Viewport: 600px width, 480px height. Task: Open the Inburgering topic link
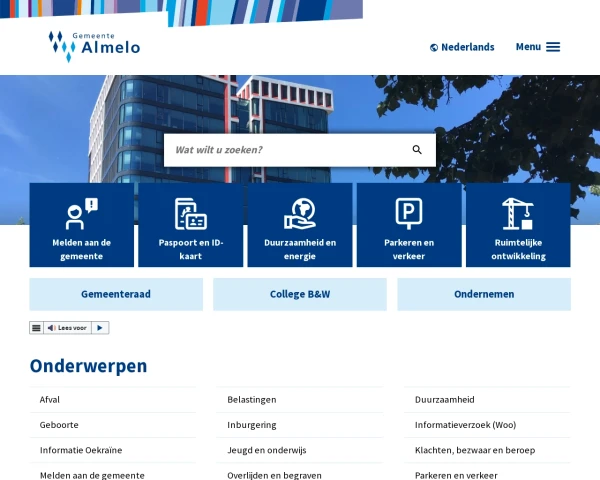(x=252, y=425)
